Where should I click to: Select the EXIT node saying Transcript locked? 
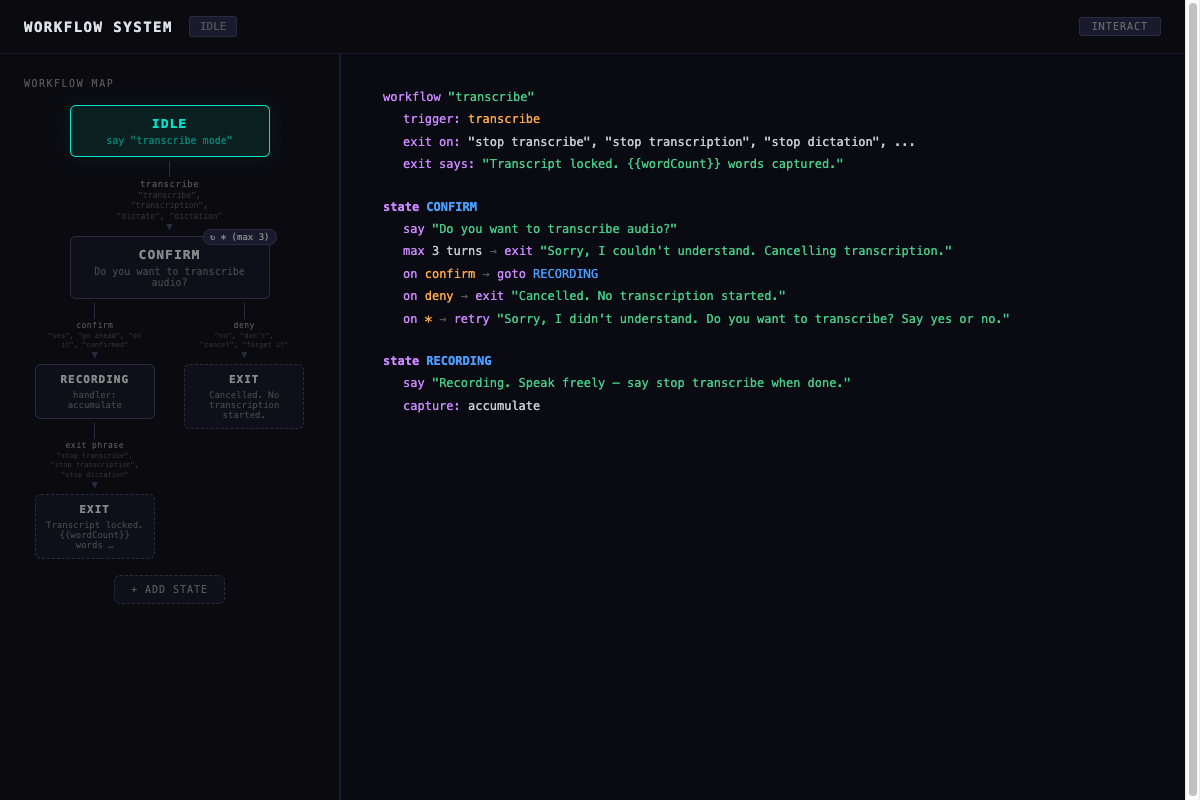click(95, 526)
